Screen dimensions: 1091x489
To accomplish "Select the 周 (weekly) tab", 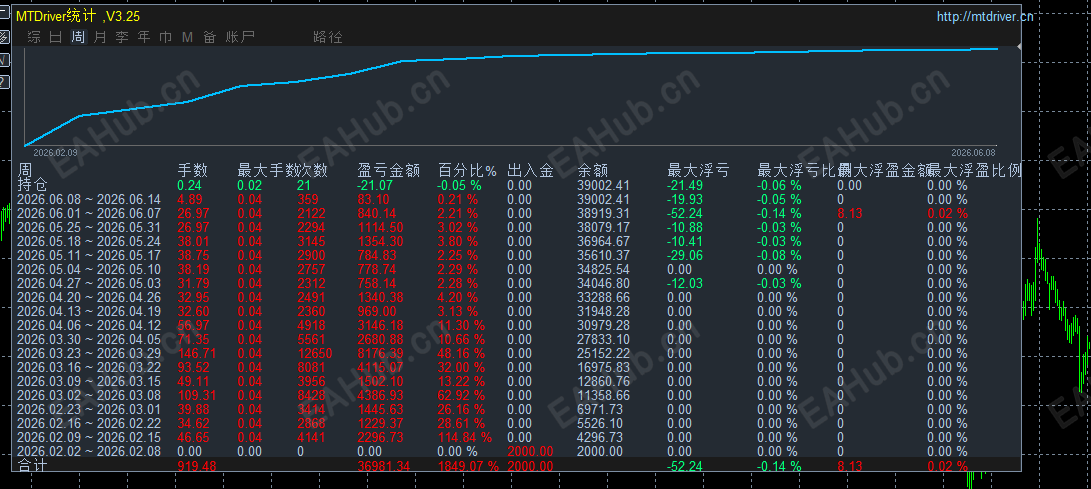I will [78, 38].
